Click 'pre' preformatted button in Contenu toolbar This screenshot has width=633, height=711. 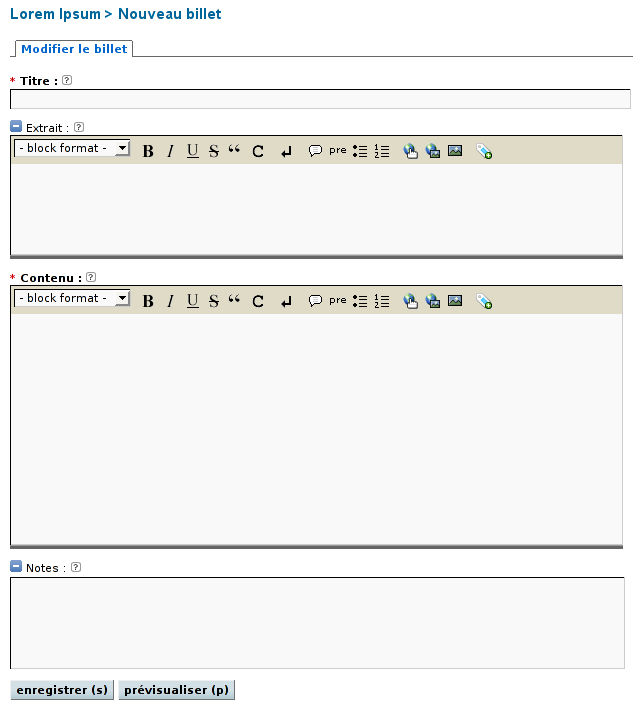point(337,301)
